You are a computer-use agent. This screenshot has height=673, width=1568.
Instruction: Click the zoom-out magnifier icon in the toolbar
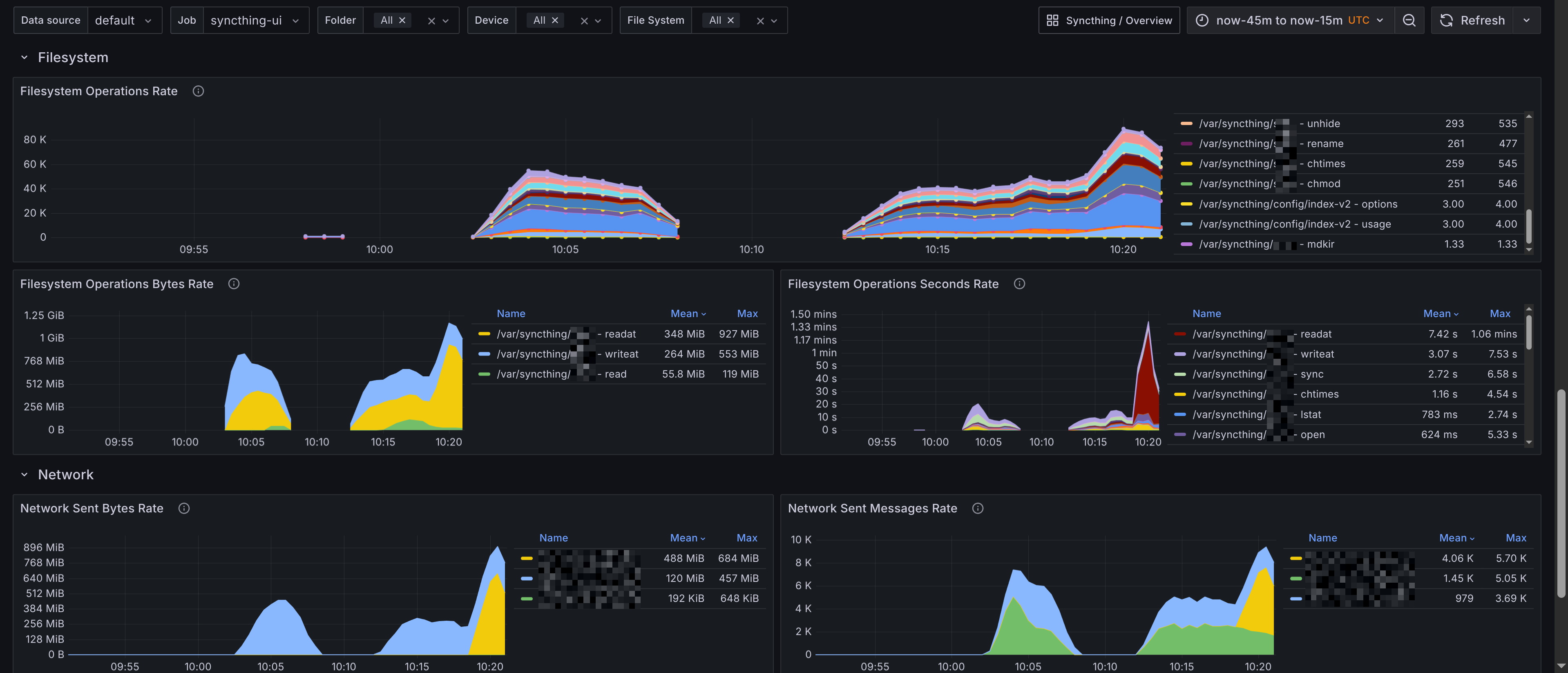click(1409, 20)
